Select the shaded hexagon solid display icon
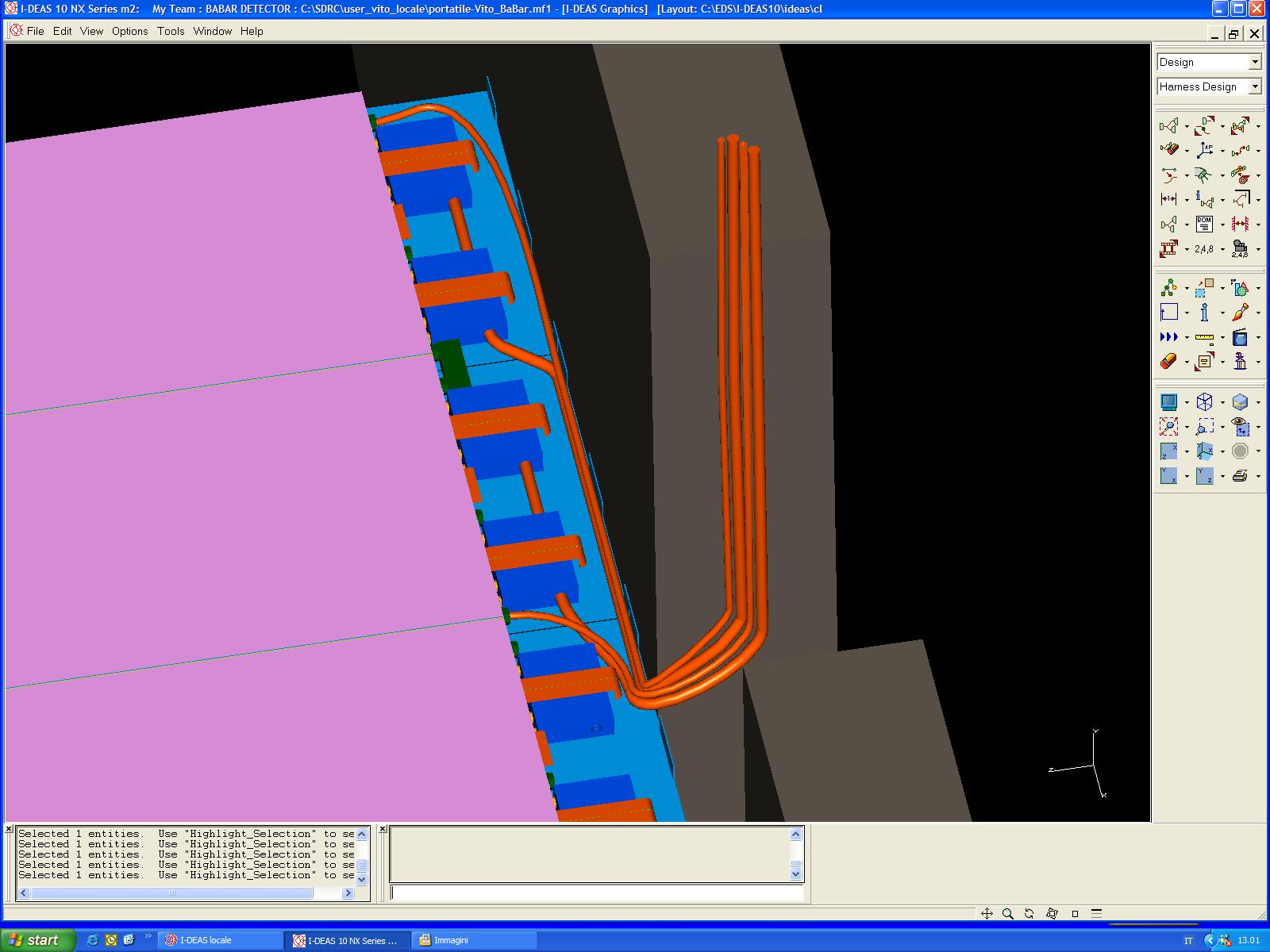 click(1240, 401)
